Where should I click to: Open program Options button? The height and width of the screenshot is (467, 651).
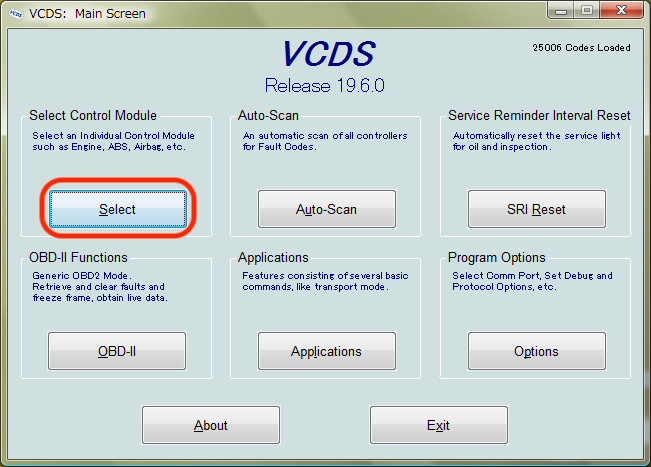[x=536, y=351]
